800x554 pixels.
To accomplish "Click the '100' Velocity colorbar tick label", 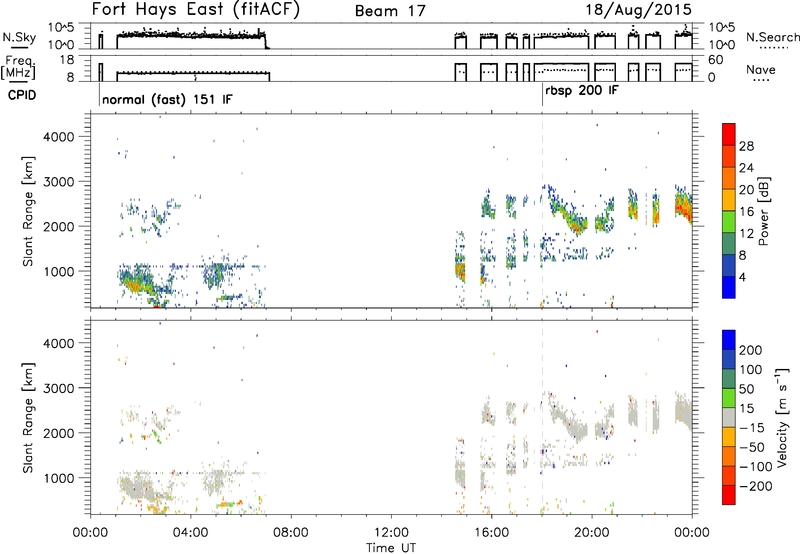I will [x=751, y=370].
